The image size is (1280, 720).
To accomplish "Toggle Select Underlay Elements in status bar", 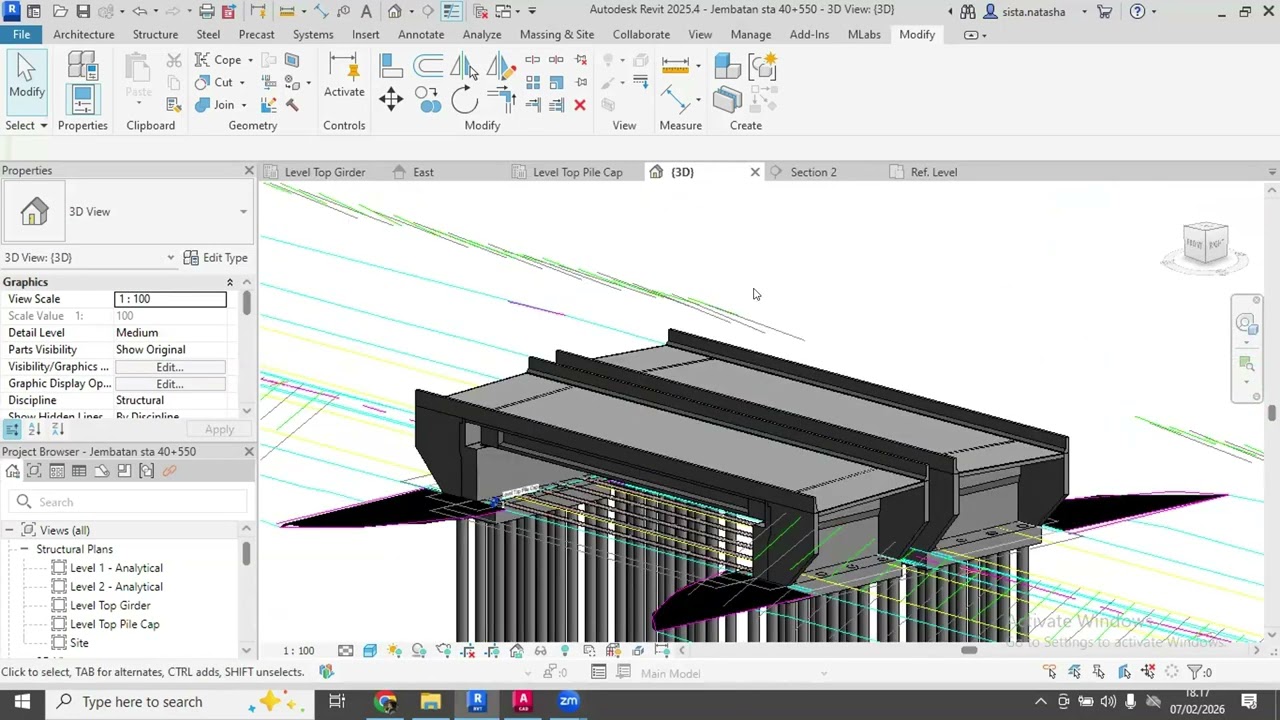I will [x=1075, y=672].
